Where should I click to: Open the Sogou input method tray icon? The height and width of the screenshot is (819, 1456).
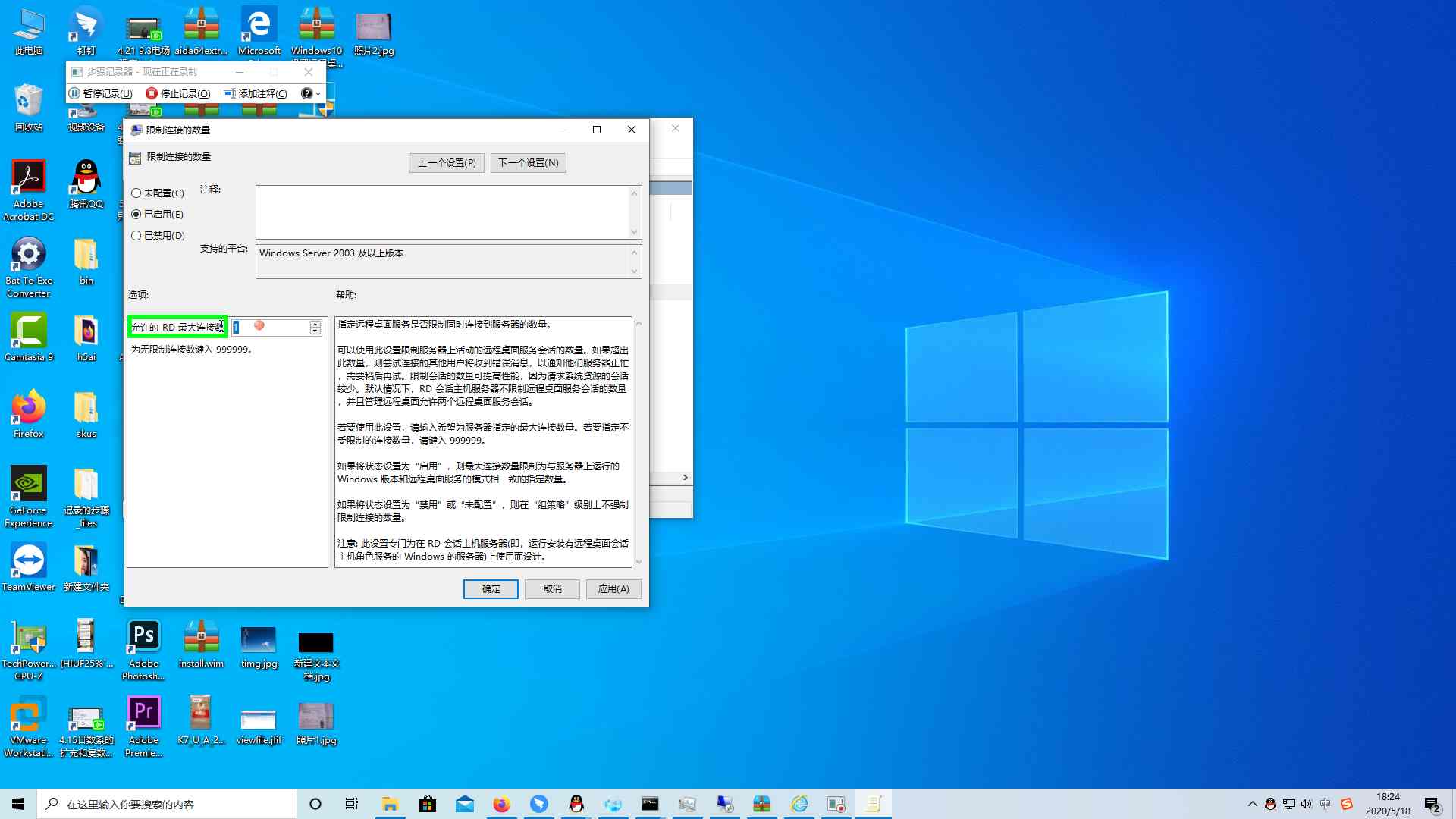click(1347, 804)
